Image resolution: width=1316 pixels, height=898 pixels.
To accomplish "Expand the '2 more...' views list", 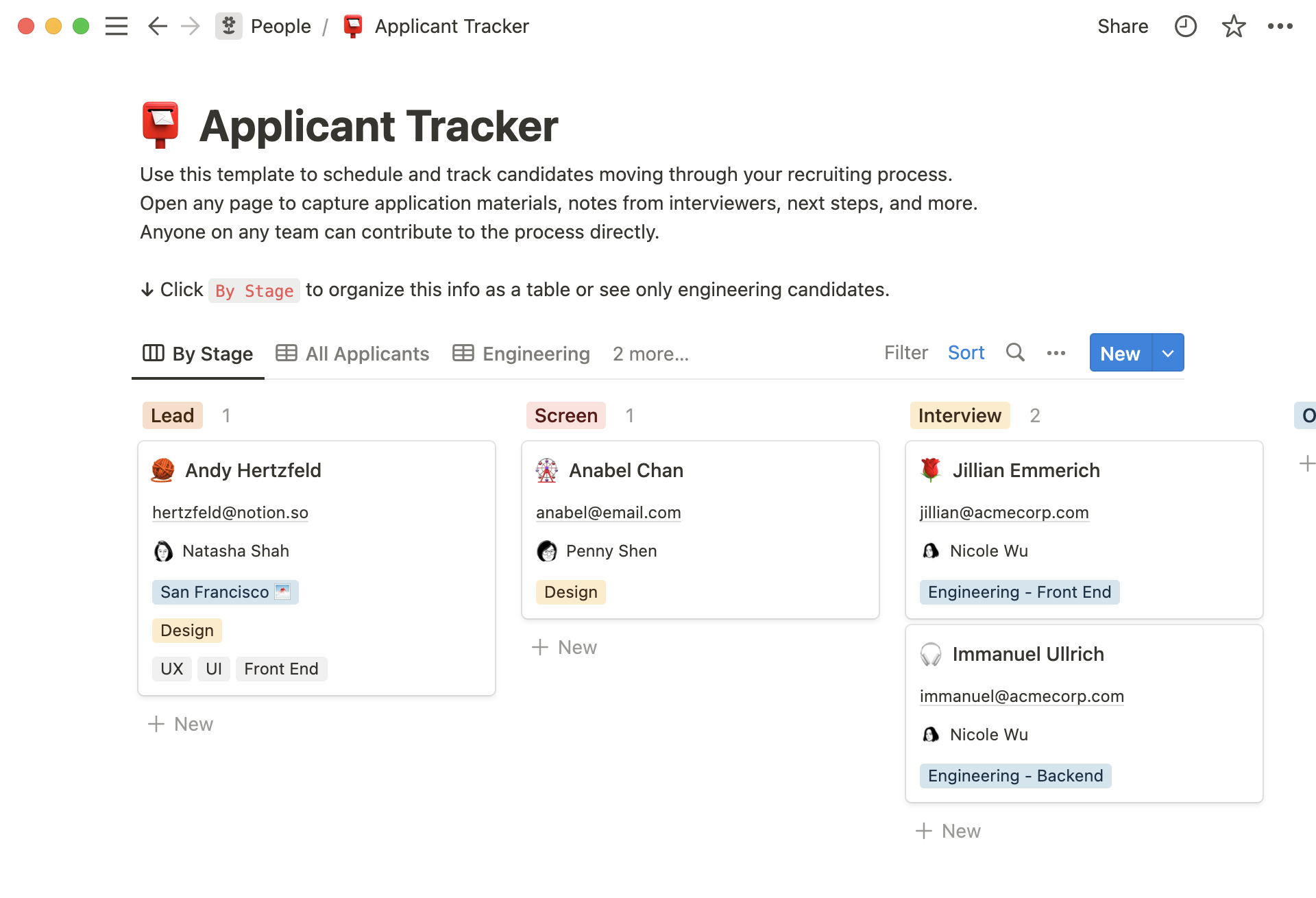I will pyautogui.click(x=650, y=354).
